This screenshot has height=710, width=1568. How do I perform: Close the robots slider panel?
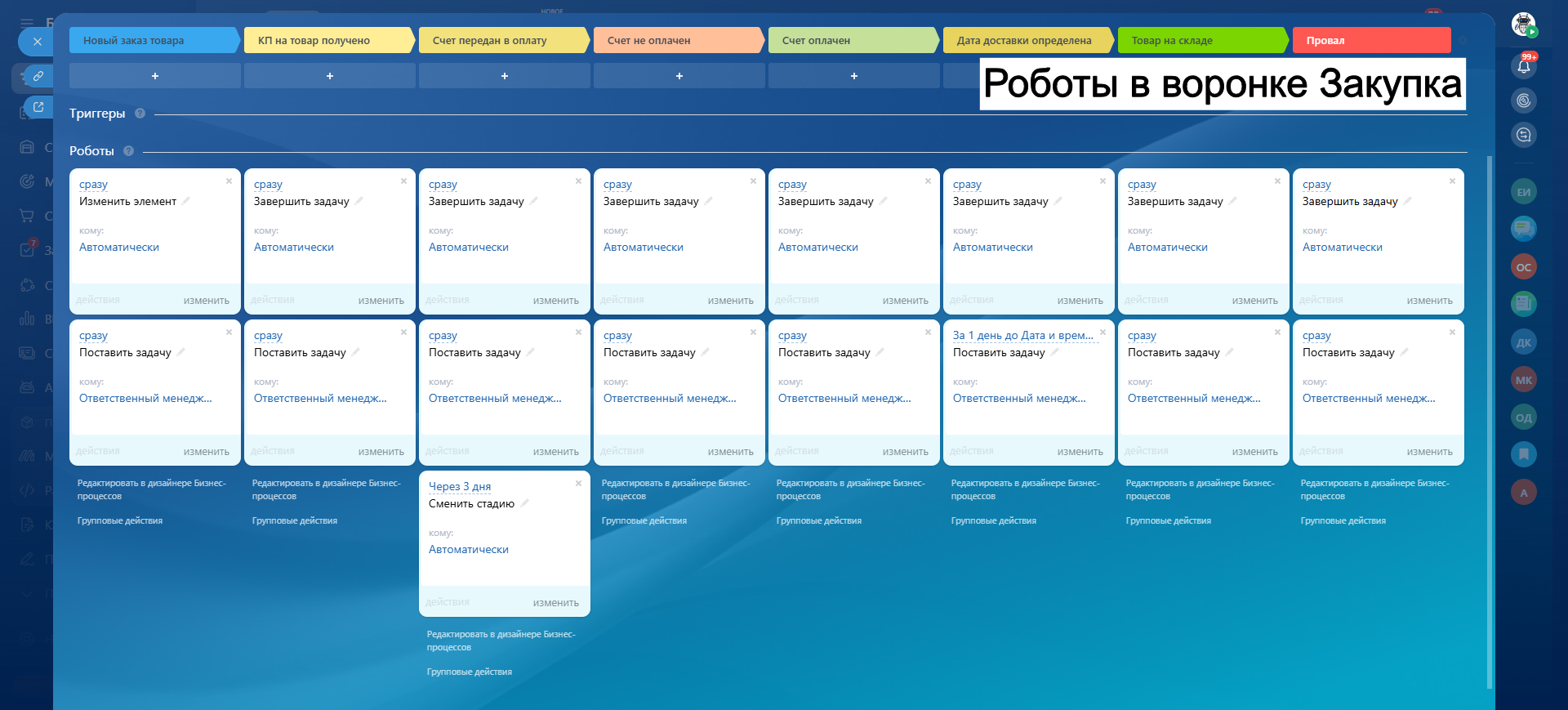click(37, 42)
